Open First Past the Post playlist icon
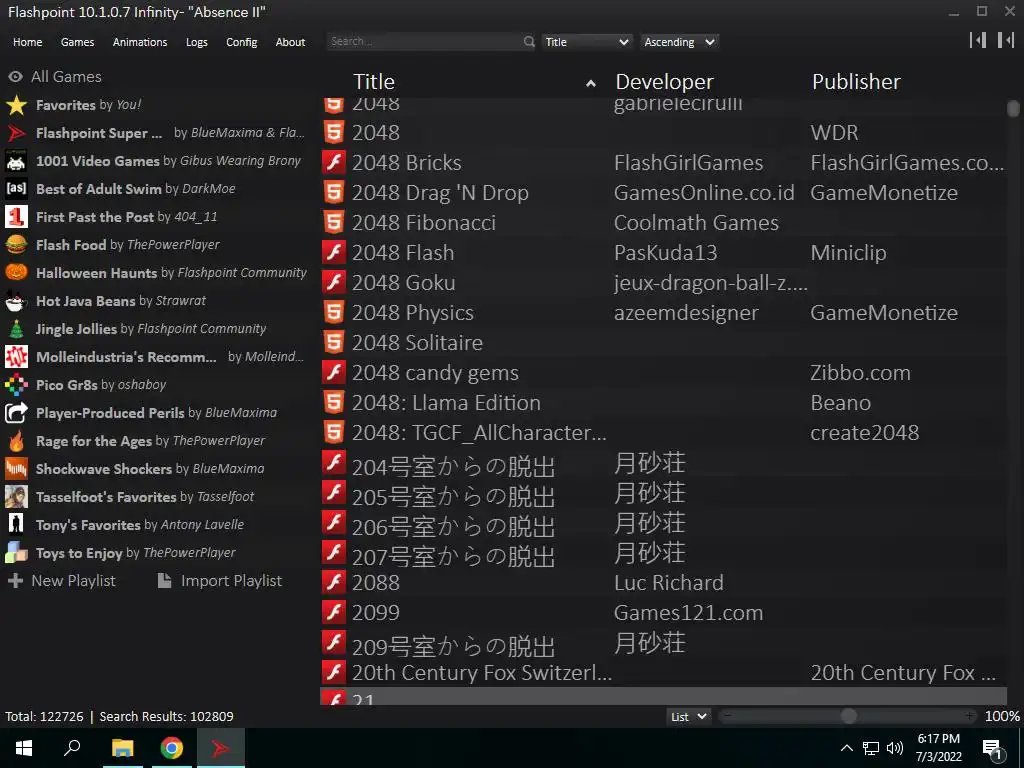Image resolution: width=1024 pixels, height=768 pixels. [16, 217]
